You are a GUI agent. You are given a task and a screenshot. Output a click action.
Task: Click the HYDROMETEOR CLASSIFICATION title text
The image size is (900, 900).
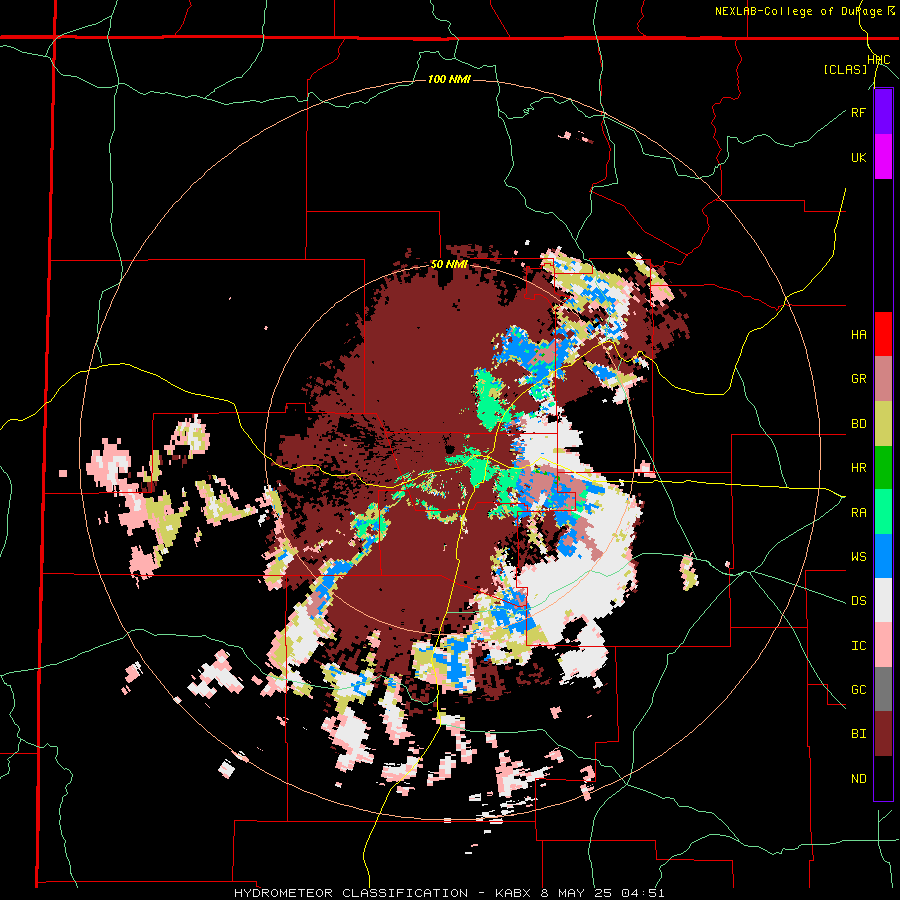351,893
